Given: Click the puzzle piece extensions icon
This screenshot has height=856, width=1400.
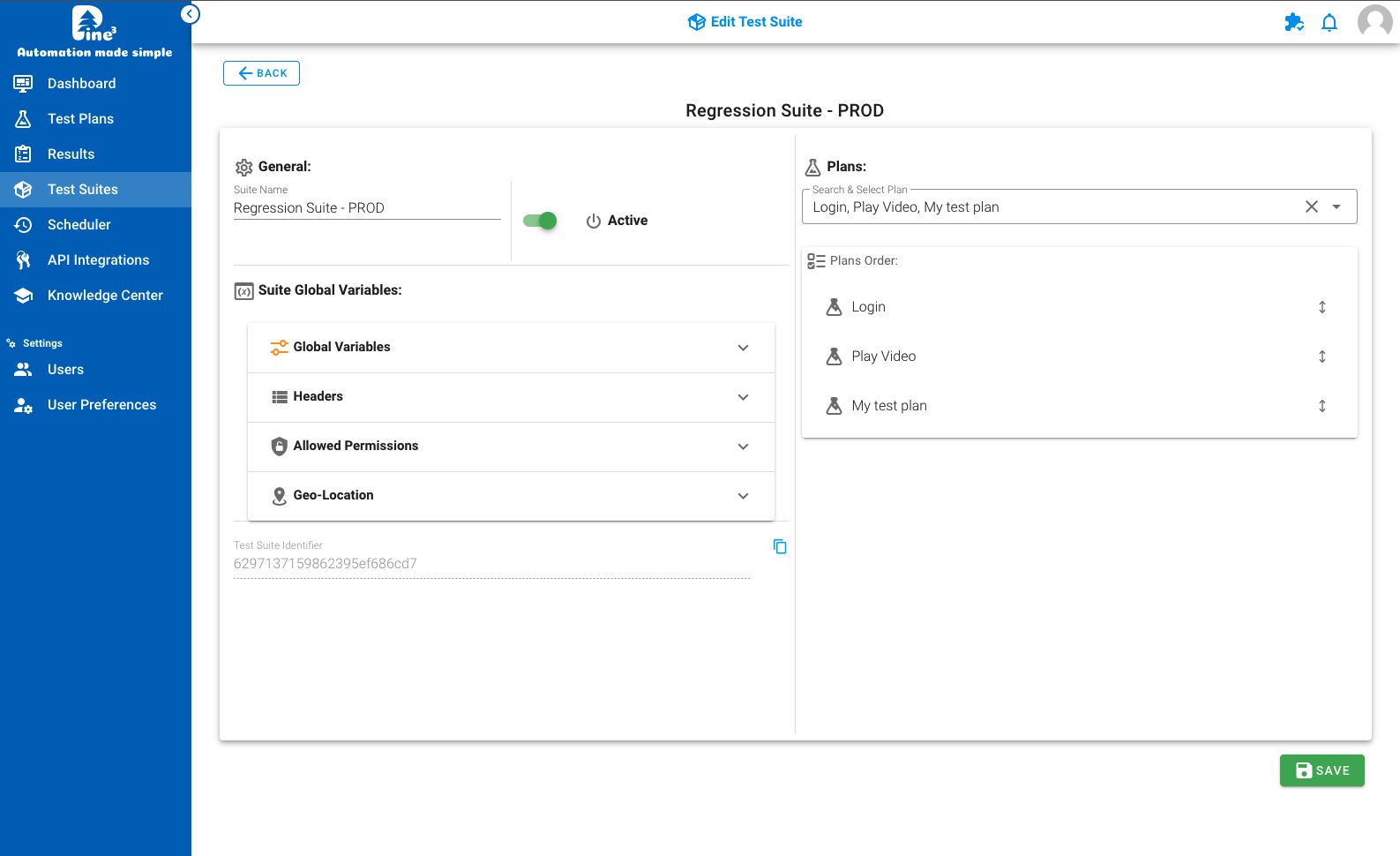Looking at the screenshot, I should tap(1293, 23).
